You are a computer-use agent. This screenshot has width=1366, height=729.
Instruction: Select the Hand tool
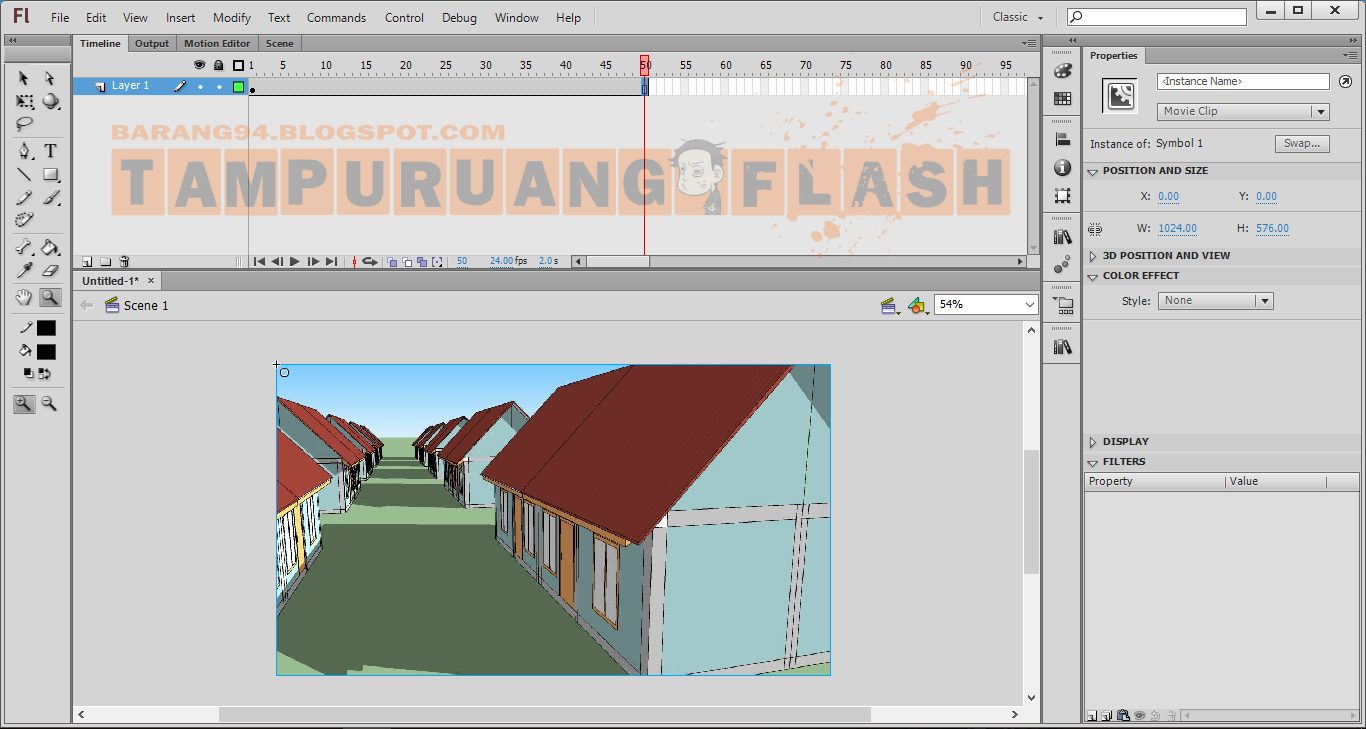(x=24, y=297)
